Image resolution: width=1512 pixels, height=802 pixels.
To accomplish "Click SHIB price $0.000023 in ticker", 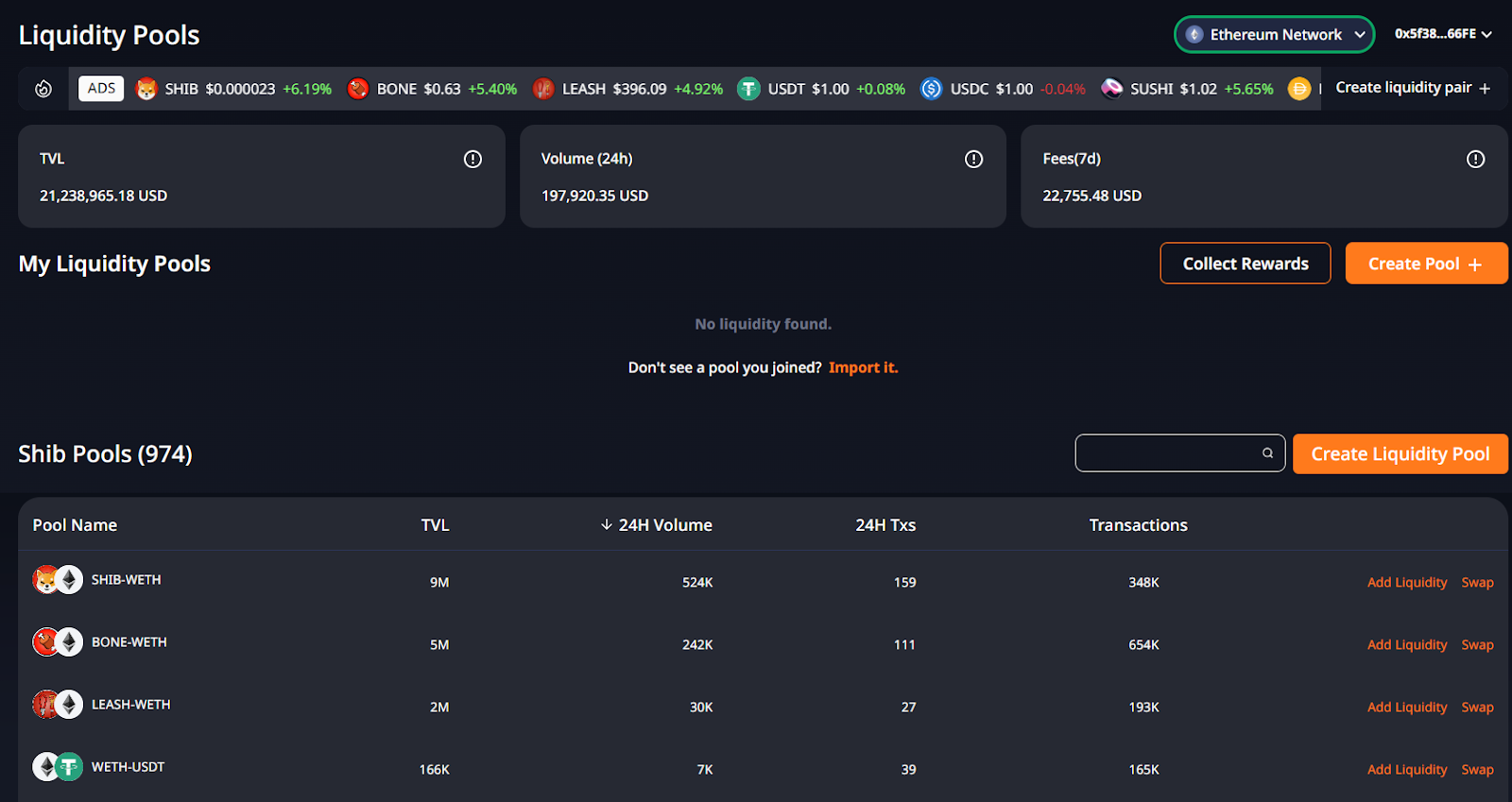I will point(240,89).
